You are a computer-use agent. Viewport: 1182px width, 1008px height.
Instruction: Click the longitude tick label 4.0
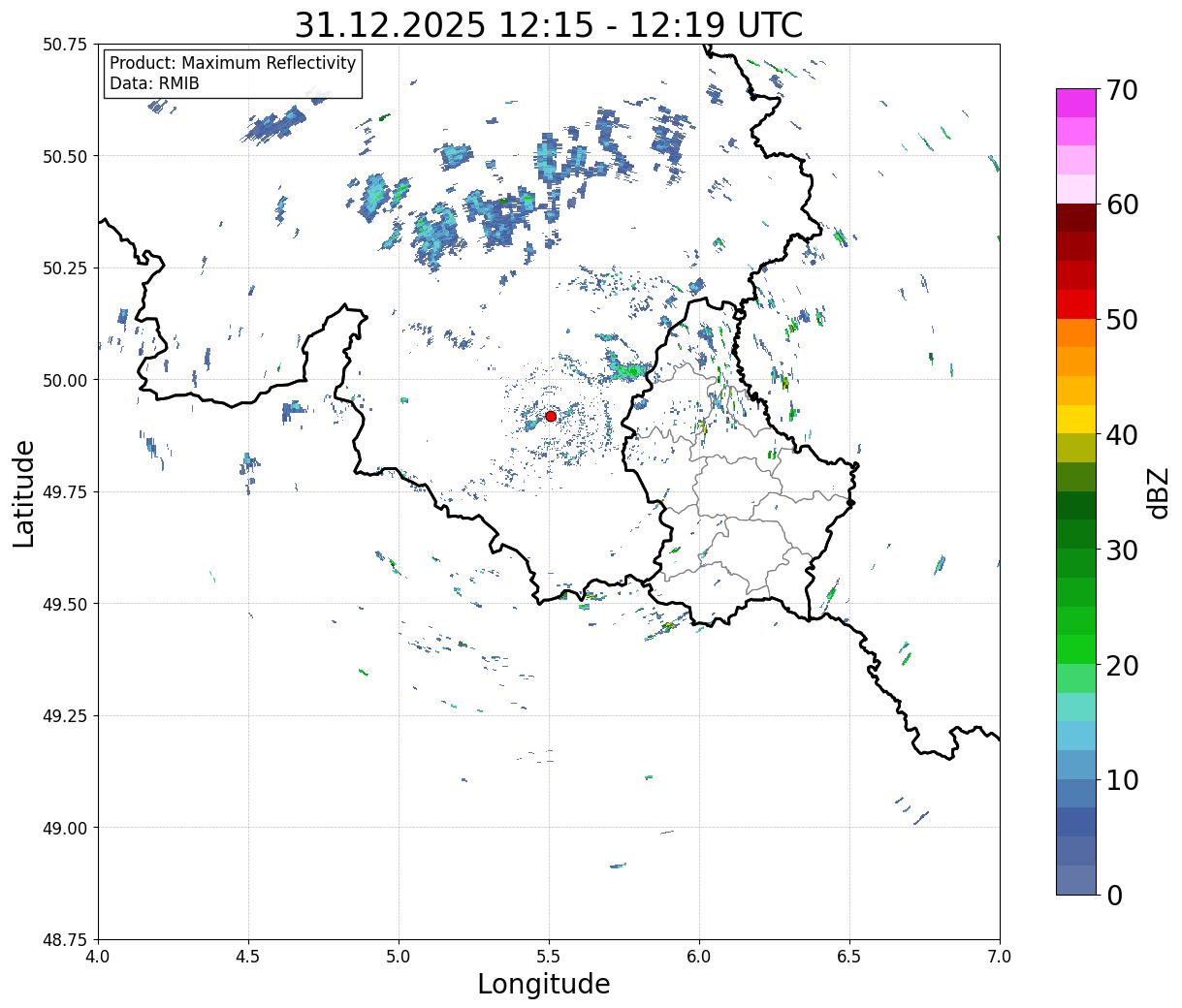[x=98, y=957]
